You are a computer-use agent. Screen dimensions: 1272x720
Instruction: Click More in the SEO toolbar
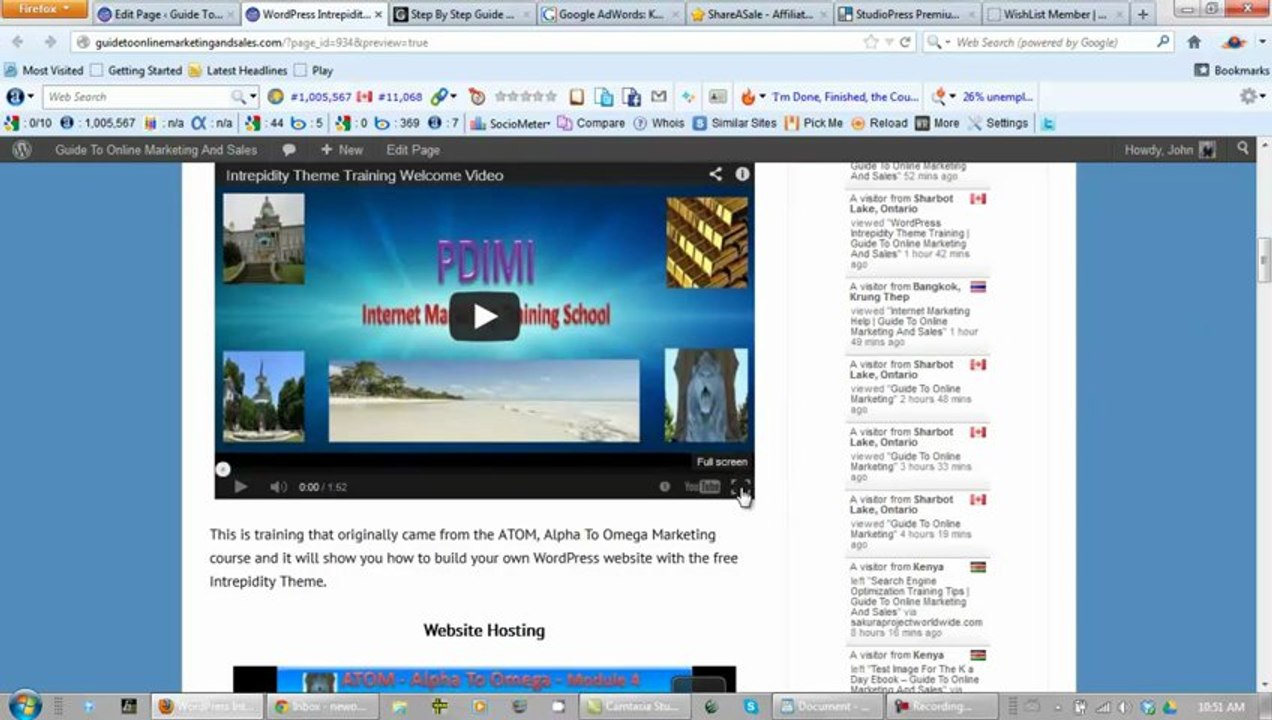(x=937, y=123)
